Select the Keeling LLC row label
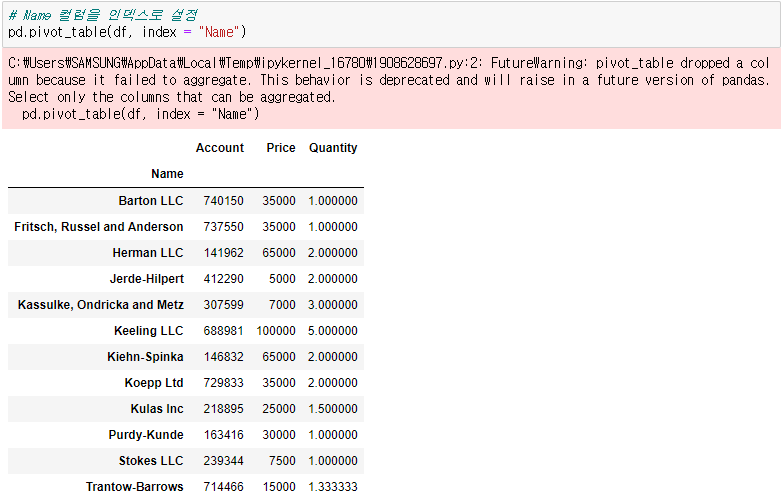The height and width of the screenshot is (498, 782). point(149,331)
